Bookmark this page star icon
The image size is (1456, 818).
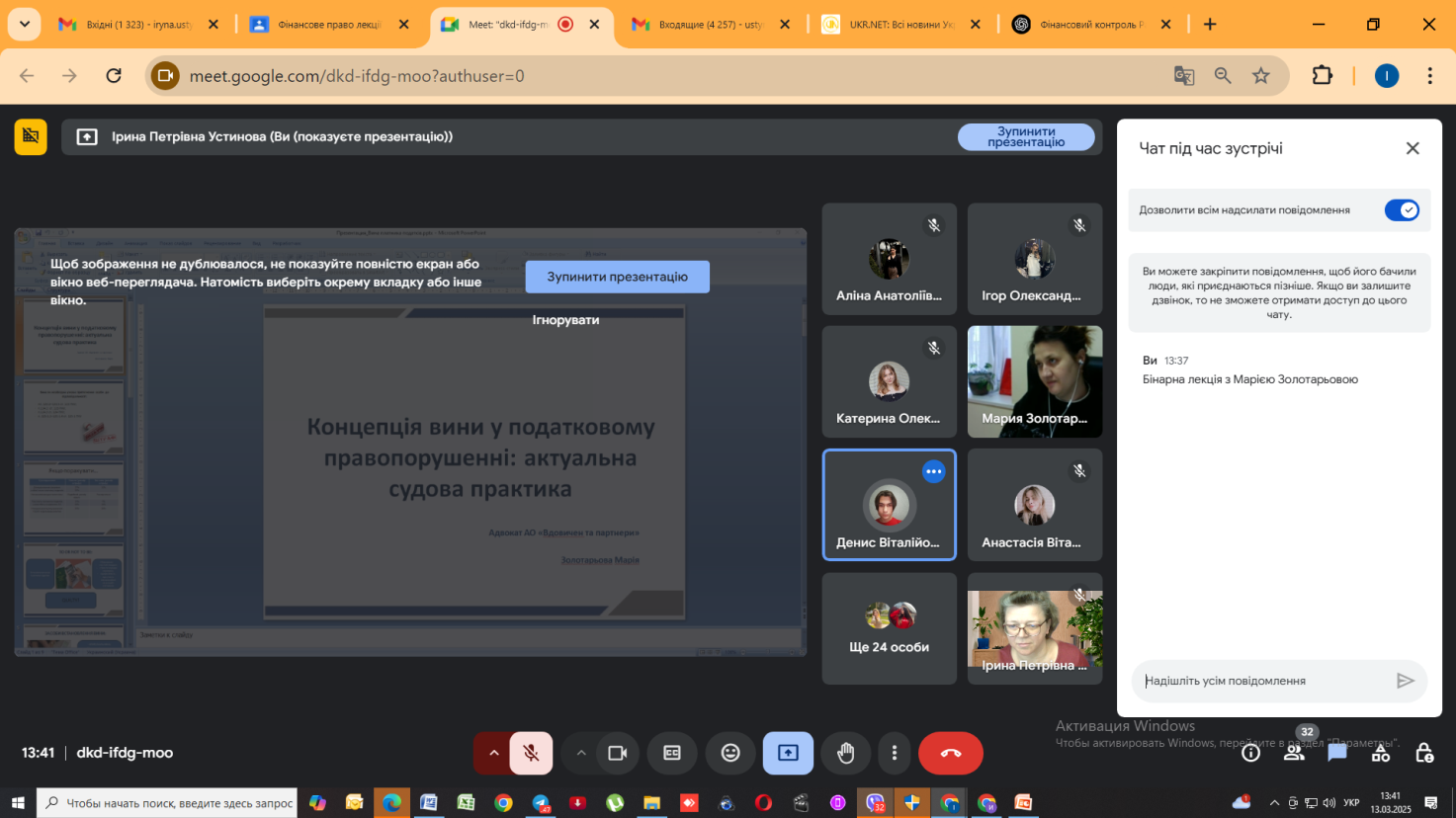coord(1261,76)
